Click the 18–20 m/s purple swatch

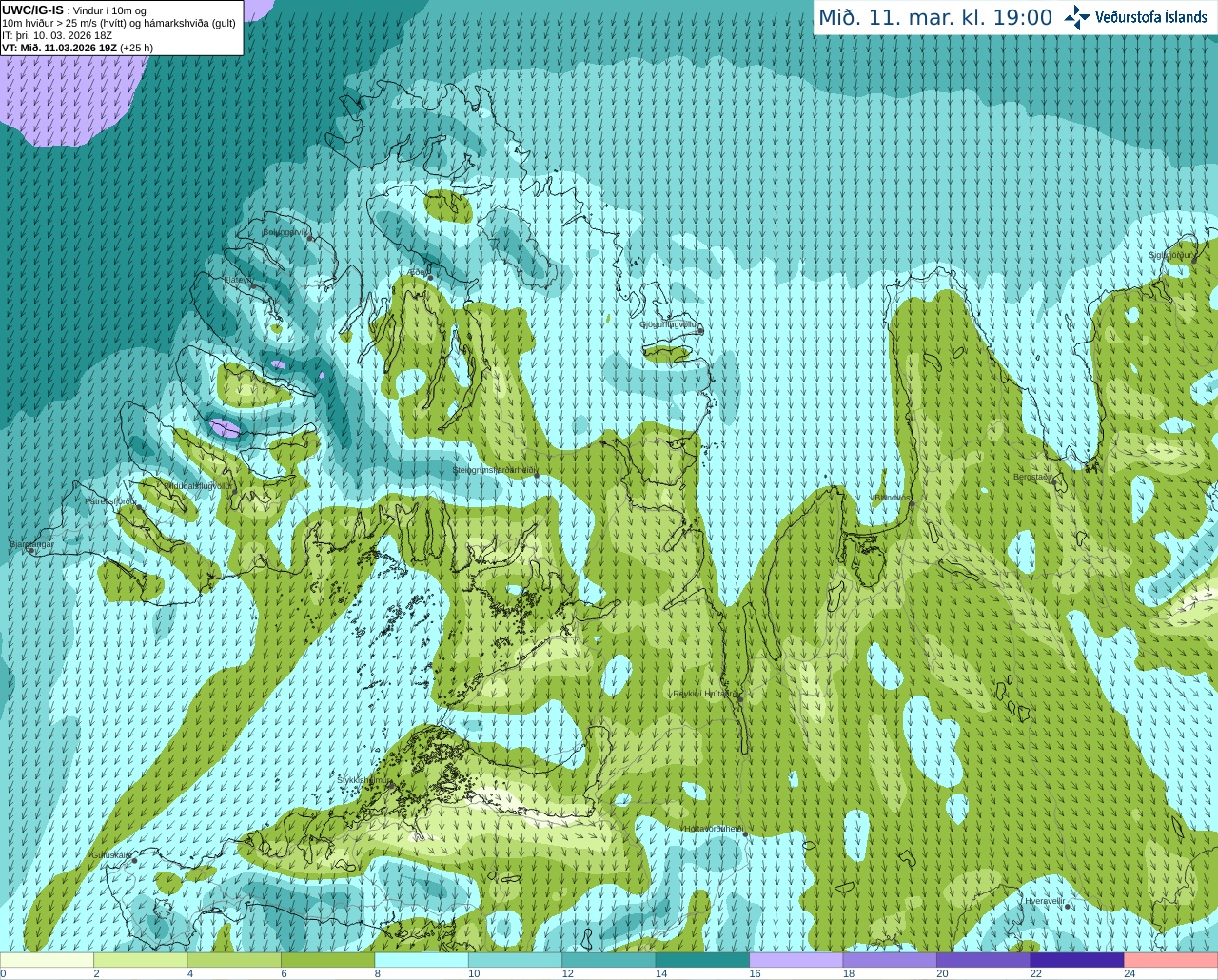tap(891, 960)
